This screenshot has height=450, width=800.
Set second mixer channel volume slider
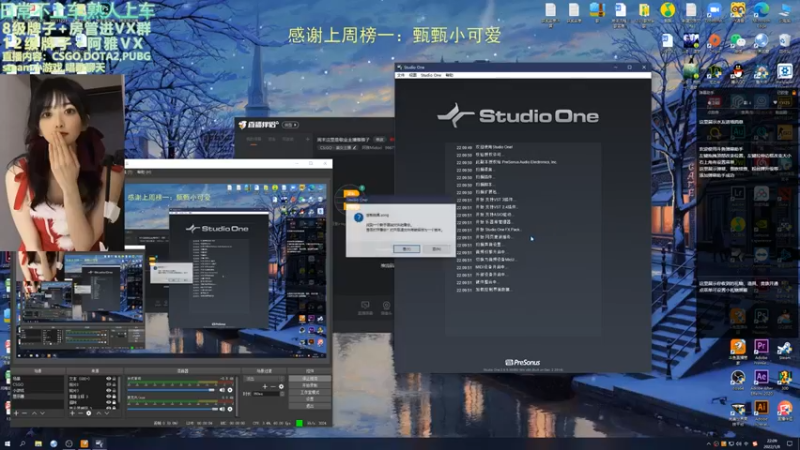pos(171,409)
